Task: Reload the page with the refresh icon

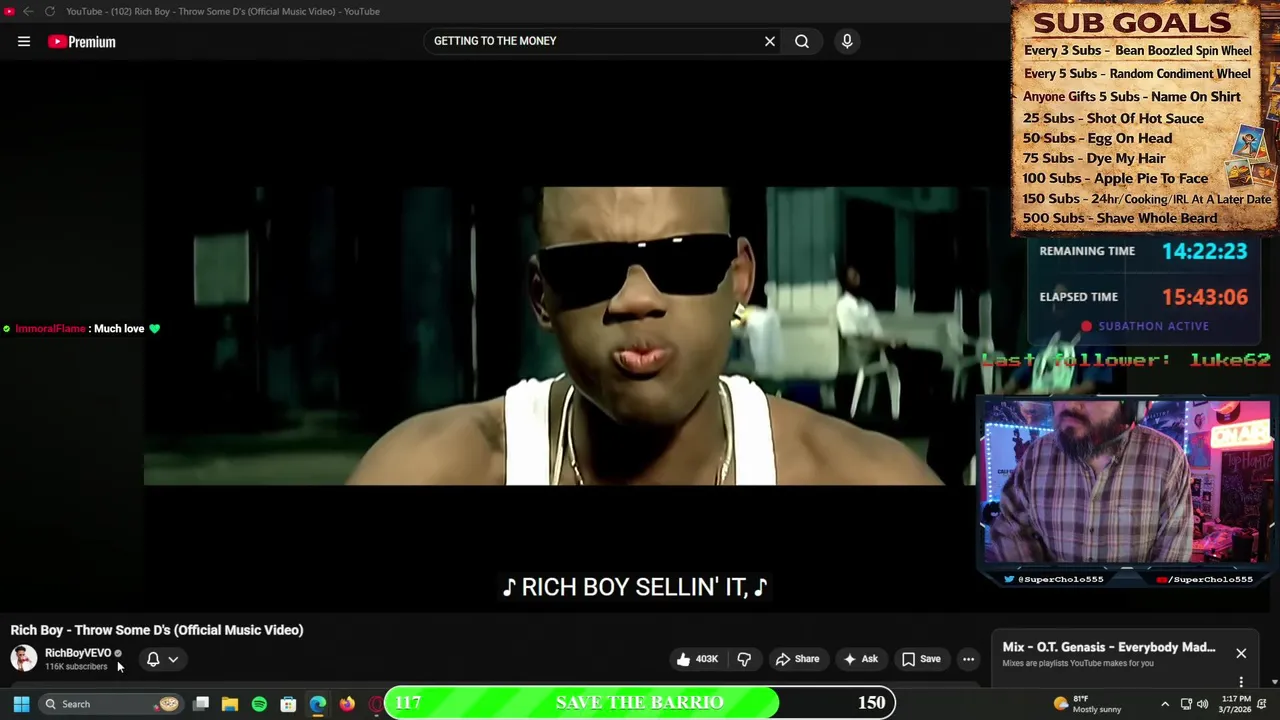Action: pos(49,11)
